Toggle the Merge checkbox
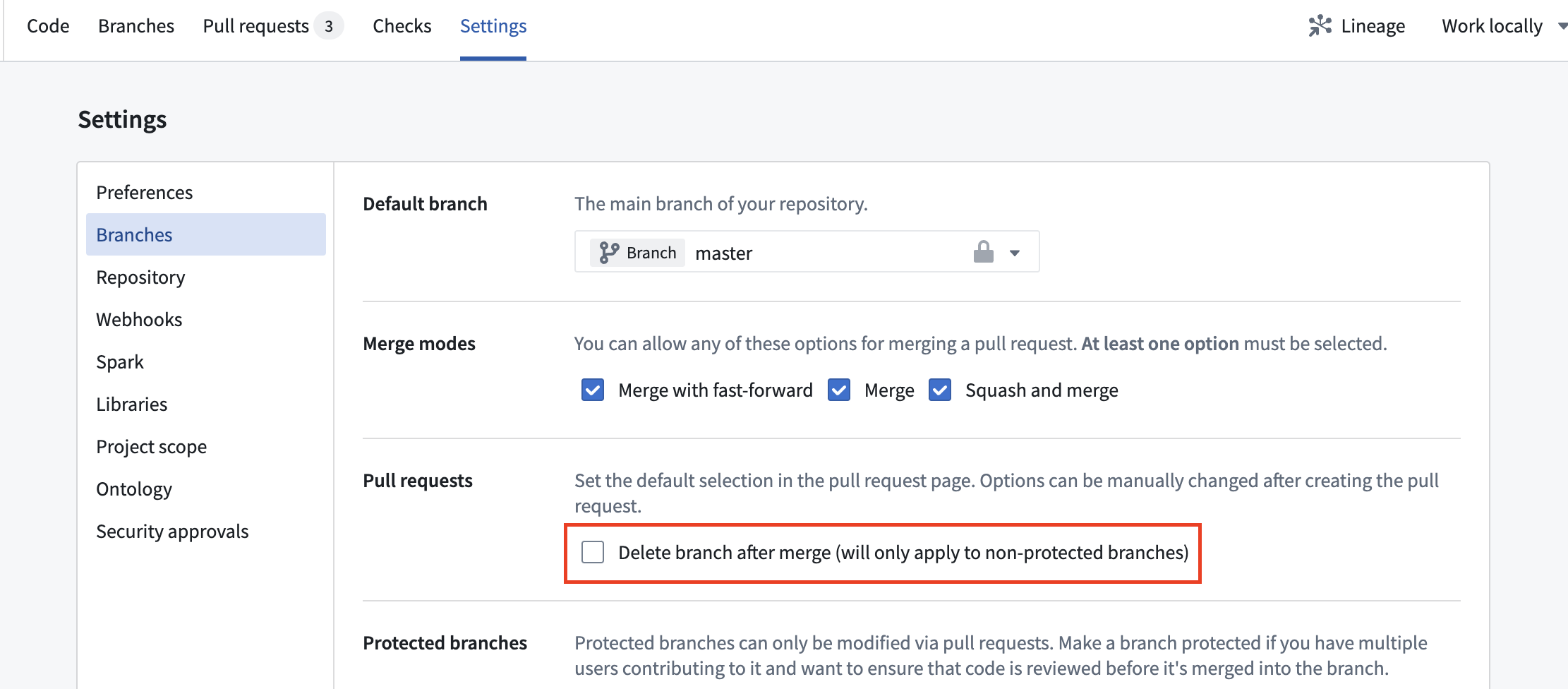 839,390
